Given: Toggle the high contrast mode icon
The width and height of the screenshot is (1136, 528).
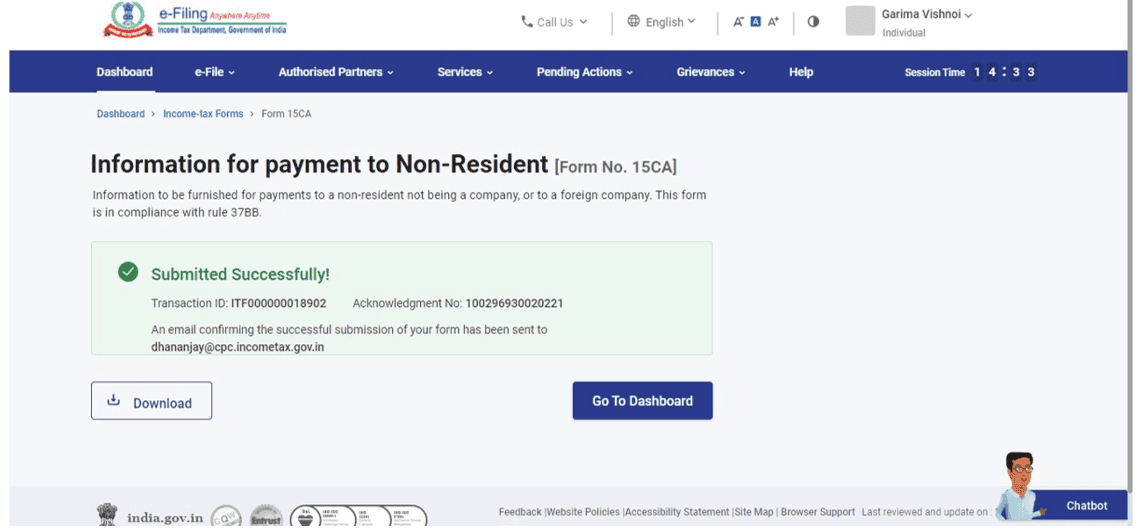Looking at the screenshot, I should click(813, 22).
